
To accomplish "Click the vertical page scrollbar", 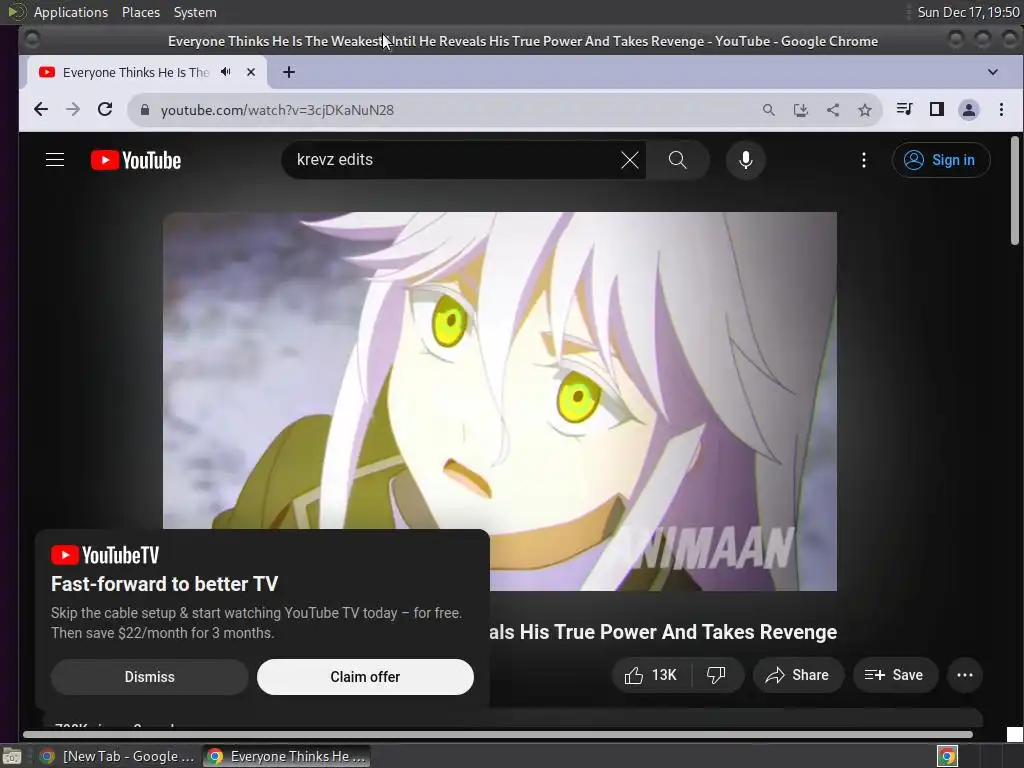I will click(1014, 191).
